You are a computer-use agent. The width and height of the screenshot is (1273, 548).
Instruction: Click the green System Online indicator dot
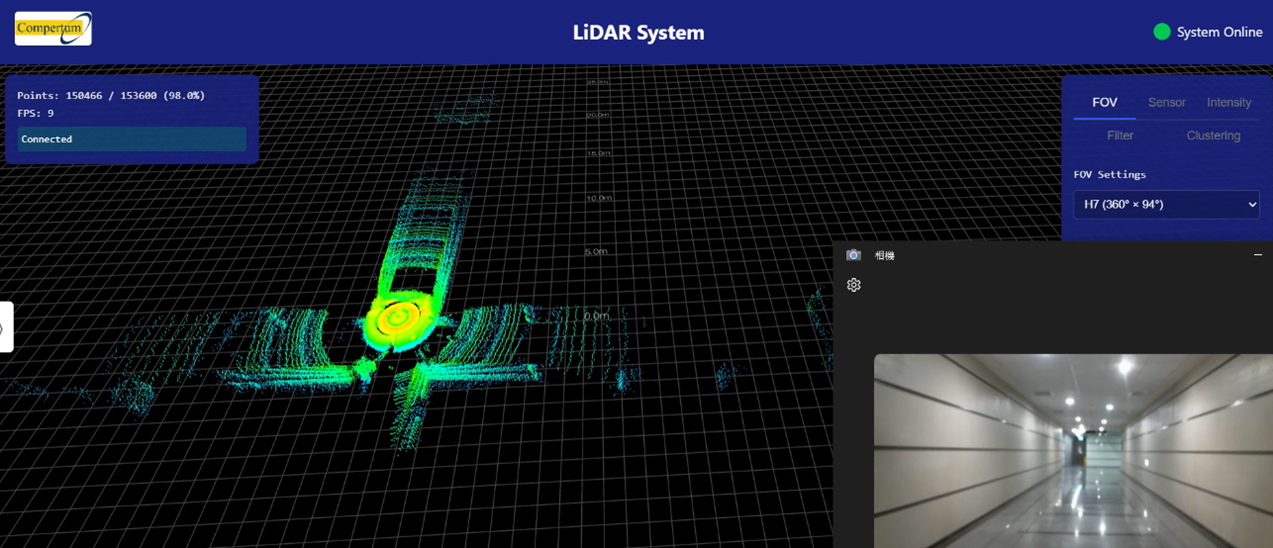[1161, 32]
